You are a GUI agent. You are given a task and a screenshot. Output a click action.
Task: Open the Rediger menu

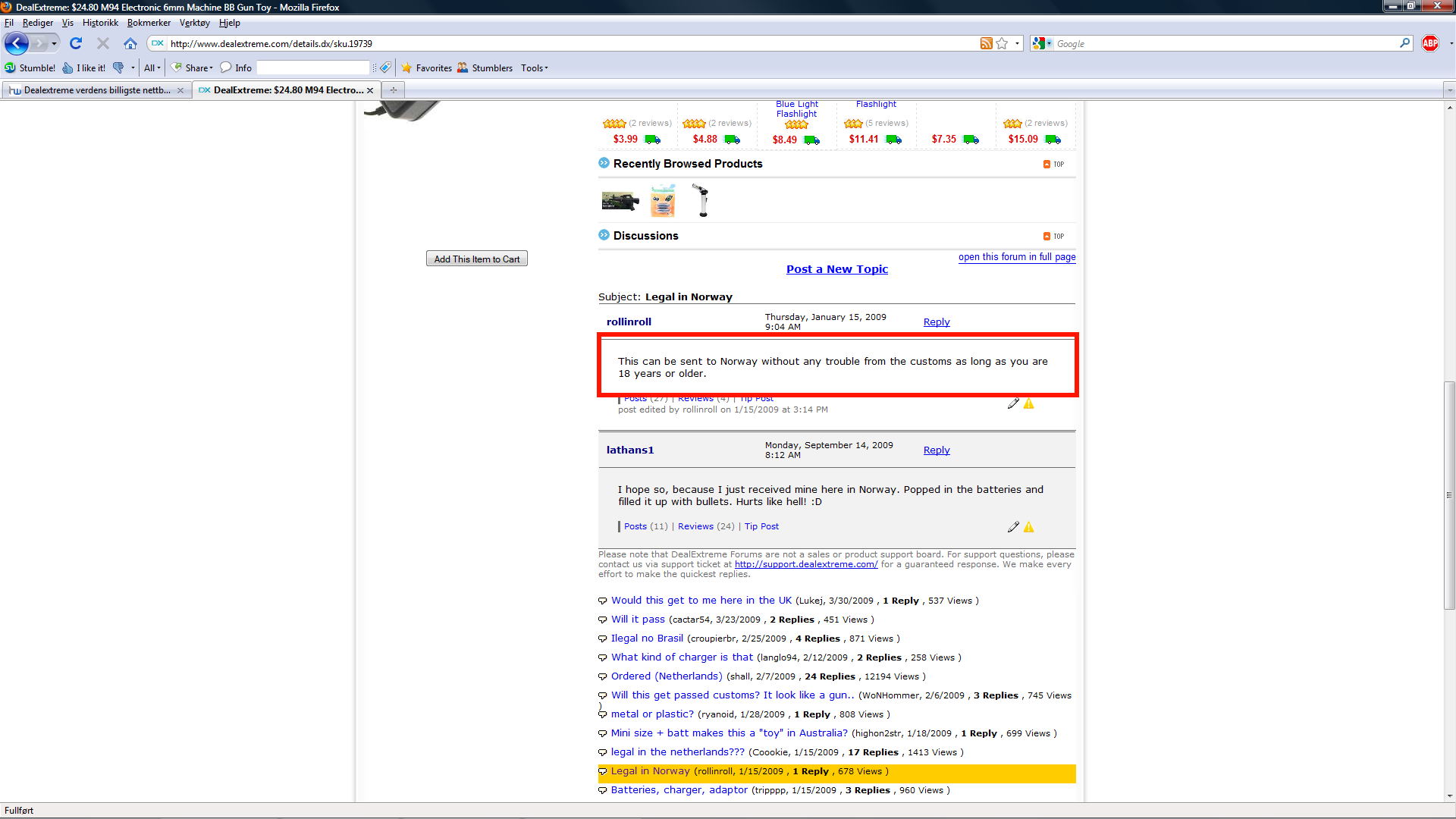point(38,23)
